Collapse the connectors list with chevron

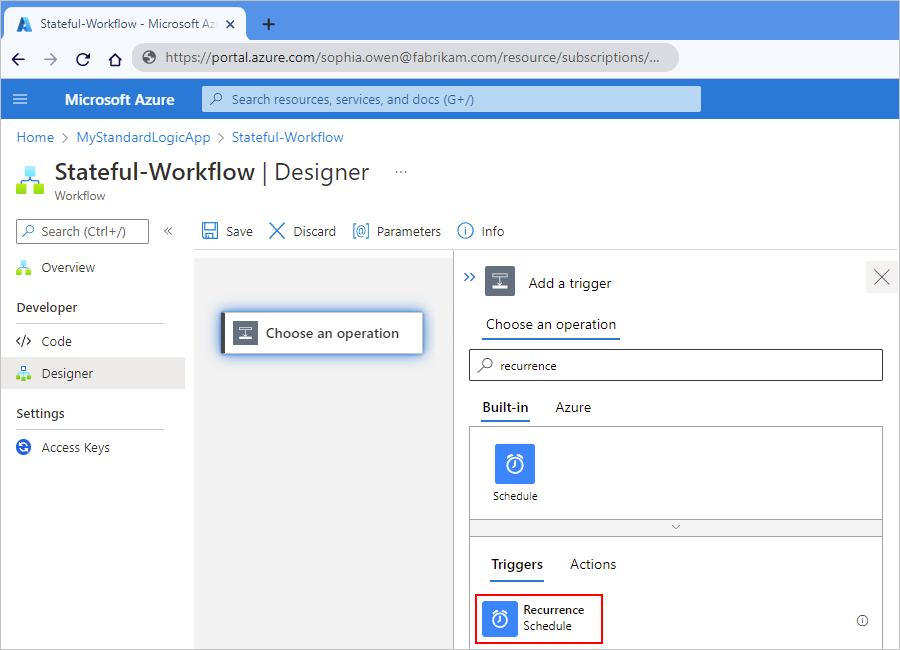point(676,527)
